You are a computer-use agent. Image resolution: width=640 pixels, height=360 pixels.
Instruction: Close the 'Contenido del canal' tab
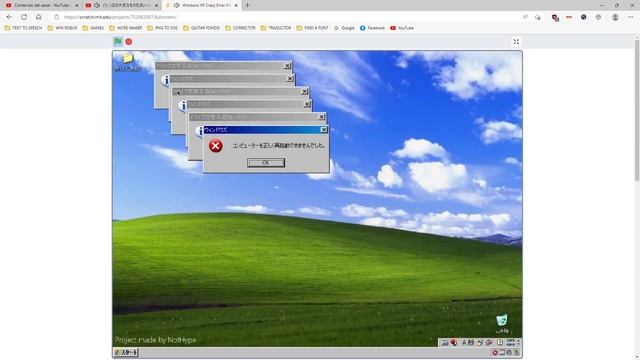tap(76, 5)
